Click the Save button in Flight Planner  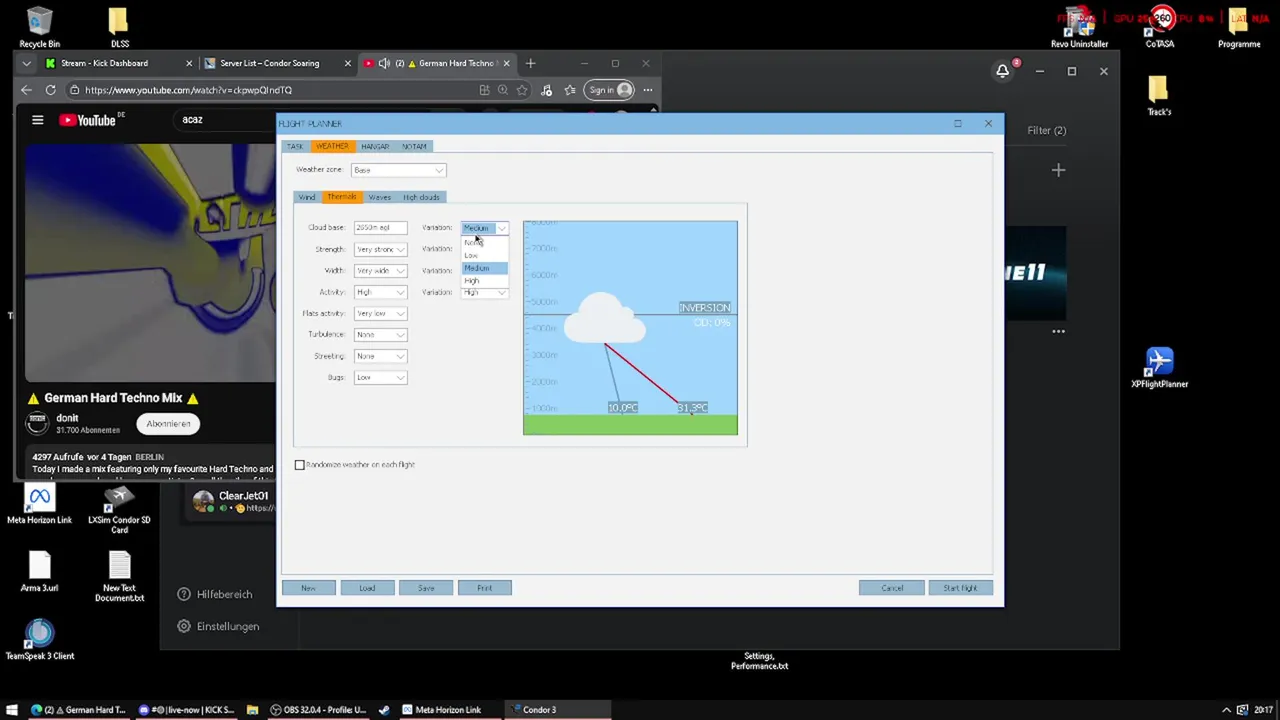point(426,588)
